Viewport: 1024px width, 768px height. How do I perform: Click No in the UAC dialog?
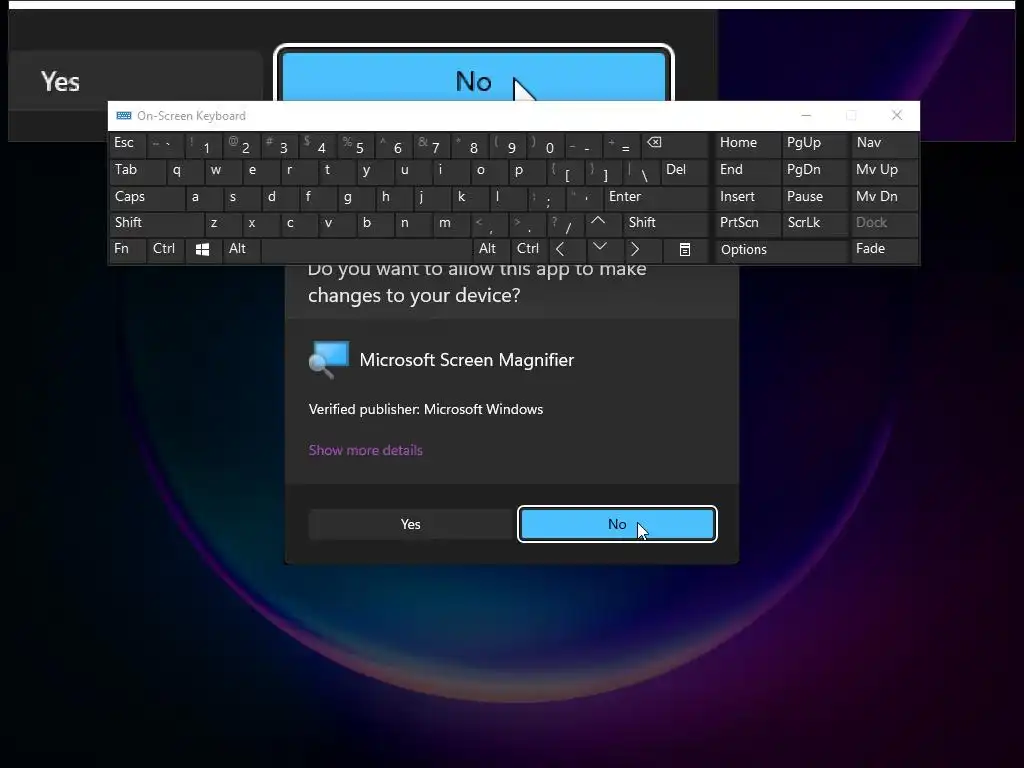point(617,524)
